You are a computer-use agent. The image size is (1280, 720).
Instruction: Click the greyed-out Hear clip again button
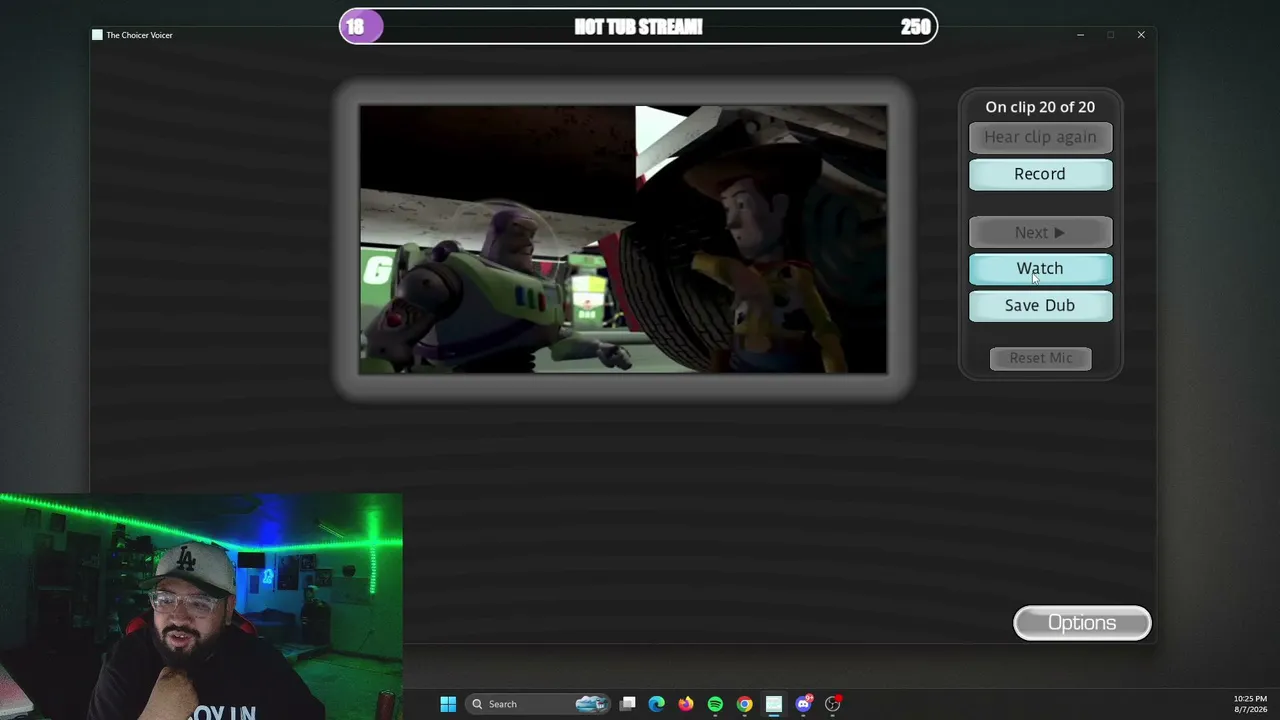point(1040,137)
